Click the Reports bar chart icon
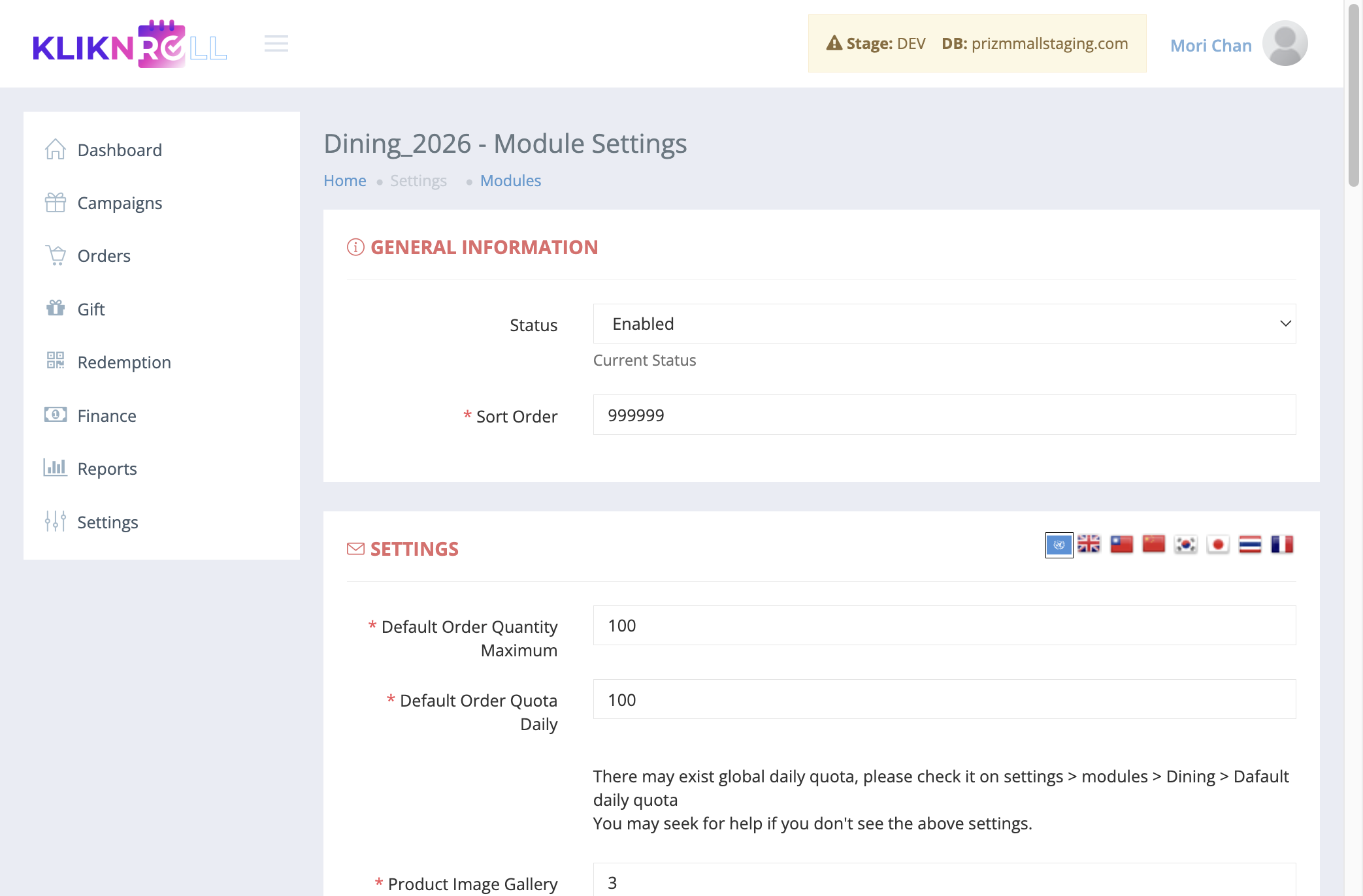This screenshot has width=1363, height=896. click(56, 468)
